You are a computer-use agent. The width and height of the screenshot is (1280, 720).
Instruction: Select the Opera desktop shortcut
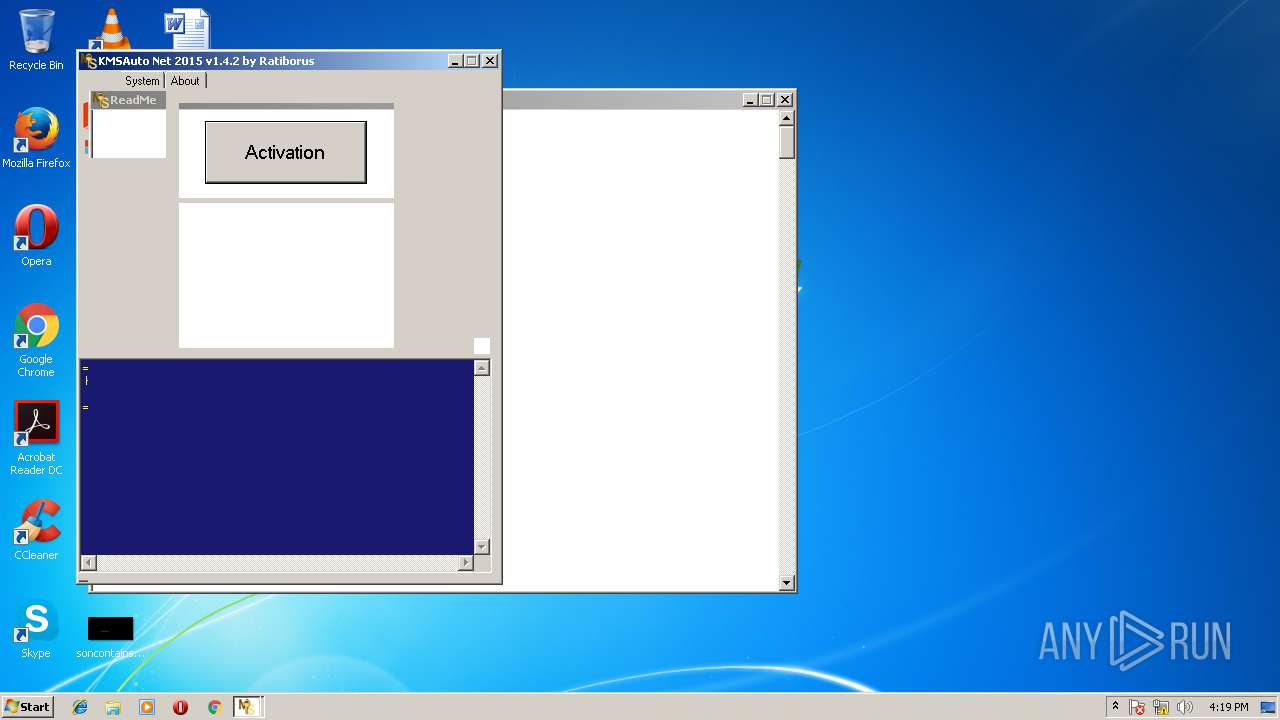[36, 237]
